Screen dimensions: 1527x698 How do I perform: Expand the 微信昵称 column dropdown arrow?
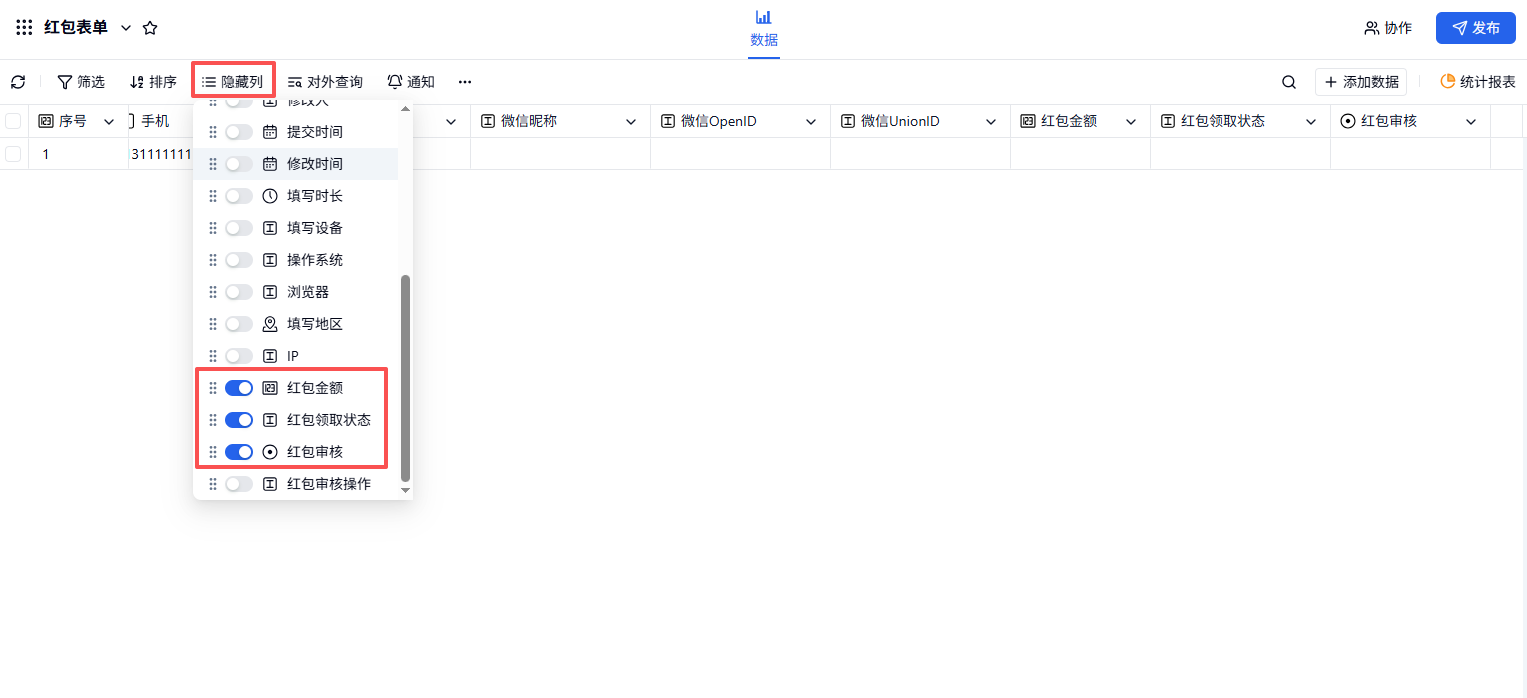click(631, 122)
